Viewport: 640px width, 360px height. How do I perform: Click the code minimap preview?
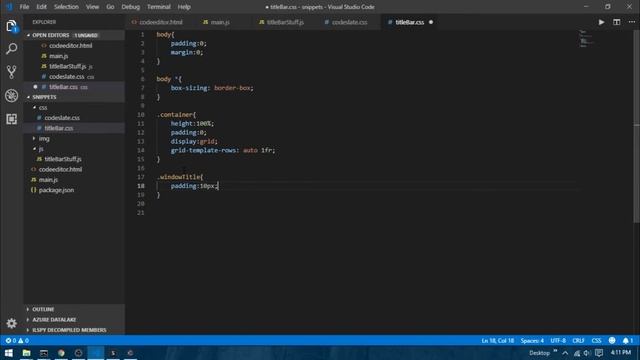point(587,39)
